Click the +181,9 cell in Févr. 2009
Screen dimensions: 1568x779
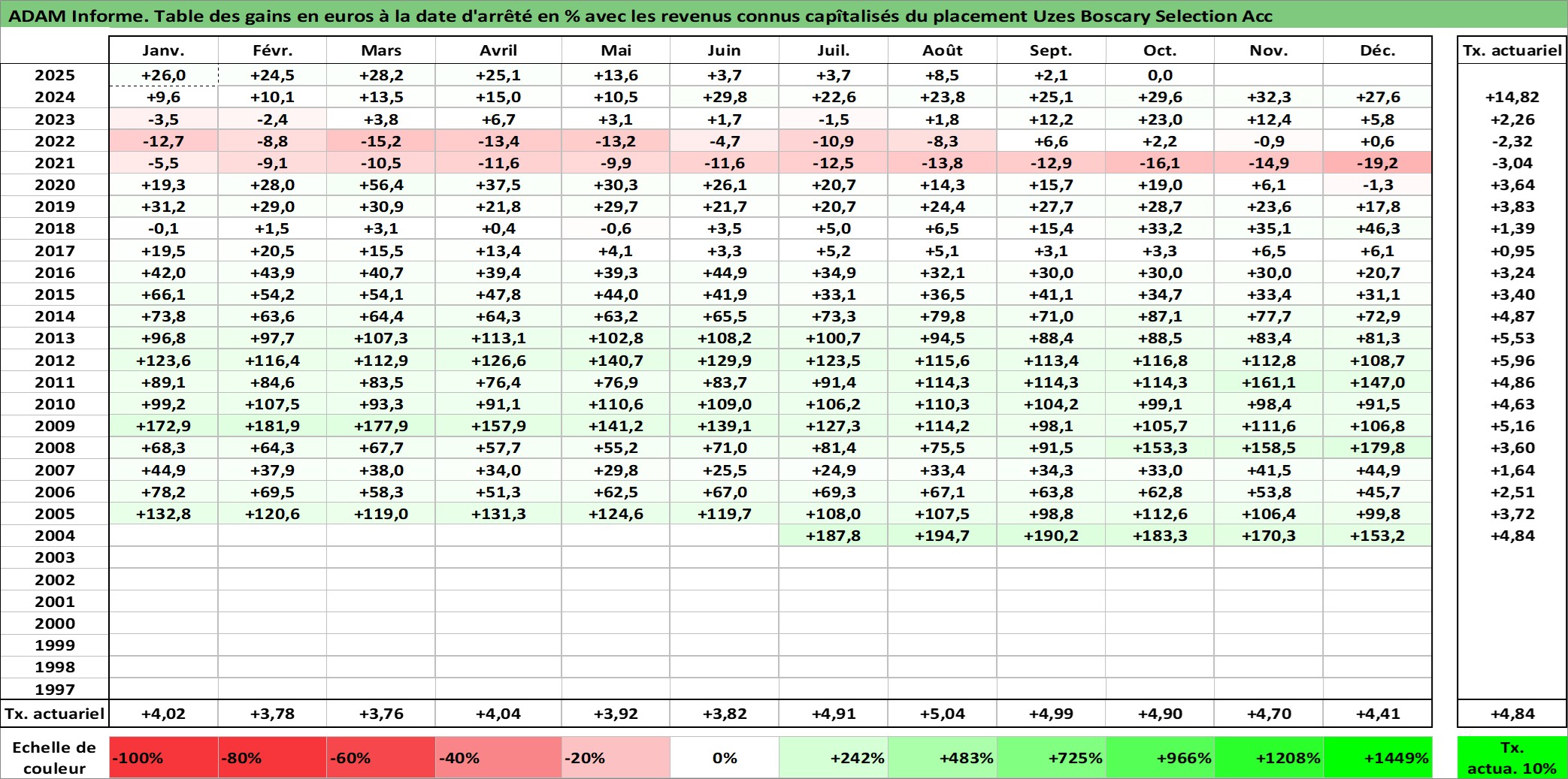coord(272,426)
